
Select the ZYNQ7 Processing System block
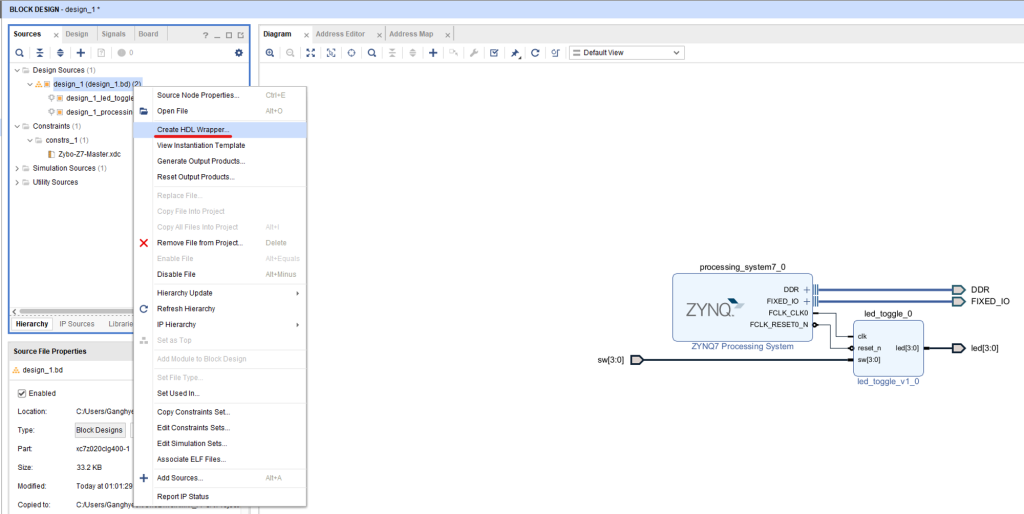pos(743,308)
